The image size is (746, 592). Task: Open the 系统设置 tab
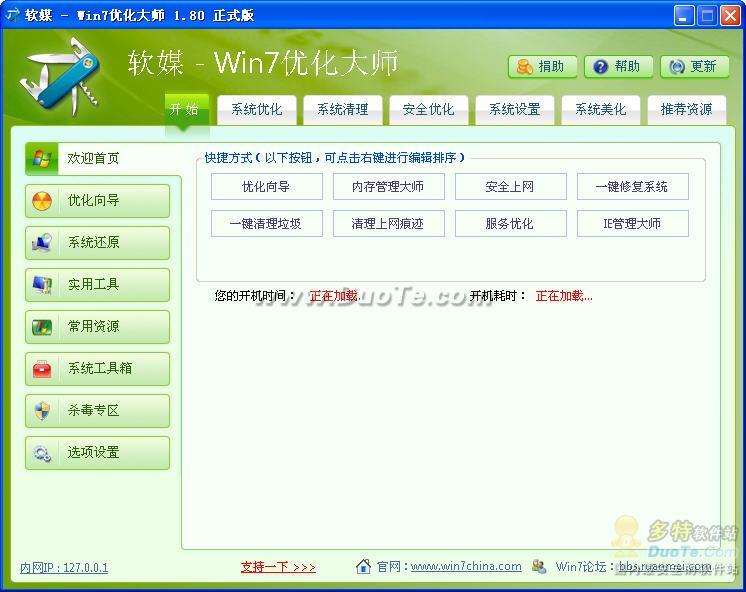tap(515, 110)
